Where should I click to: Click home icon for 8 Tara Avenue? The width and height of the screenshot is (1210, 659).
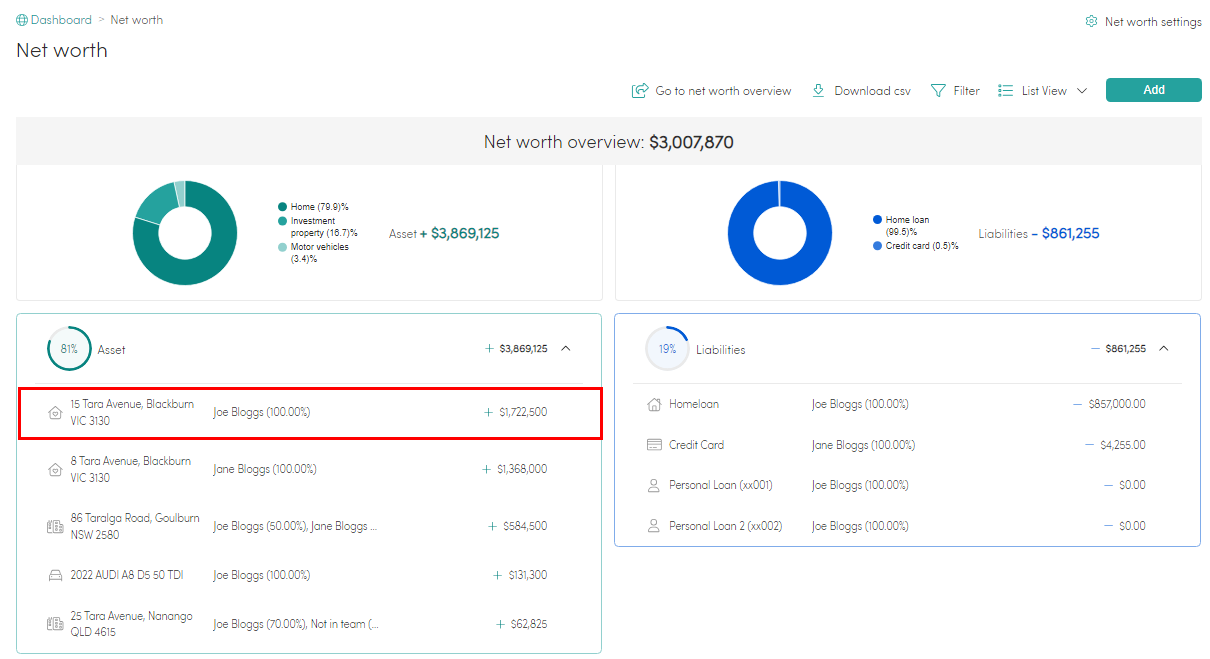[55, 469]
